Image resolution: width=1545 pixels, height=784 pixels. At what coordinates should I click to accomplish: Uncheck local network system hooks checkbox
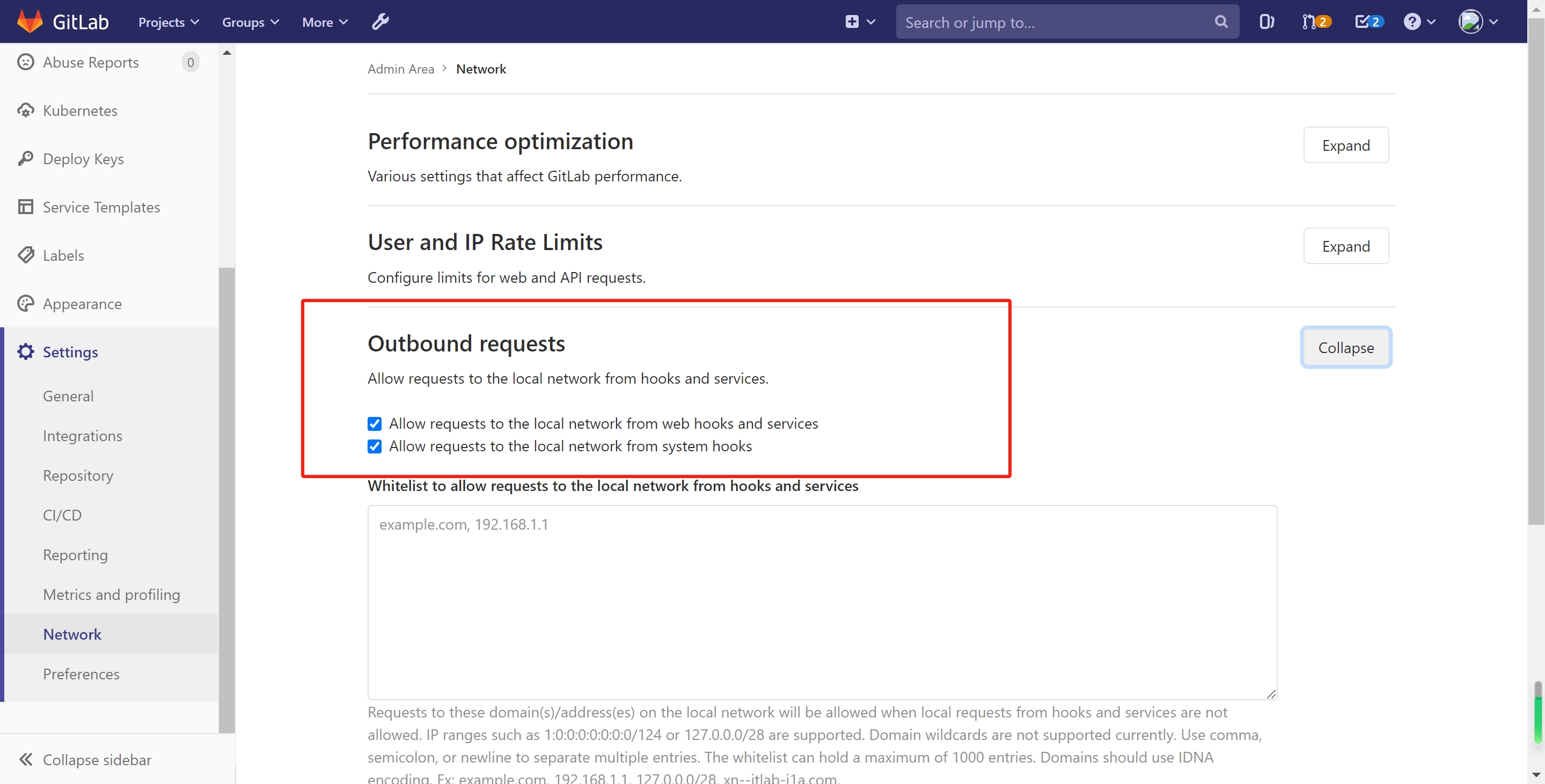click(x=374, y=446)
